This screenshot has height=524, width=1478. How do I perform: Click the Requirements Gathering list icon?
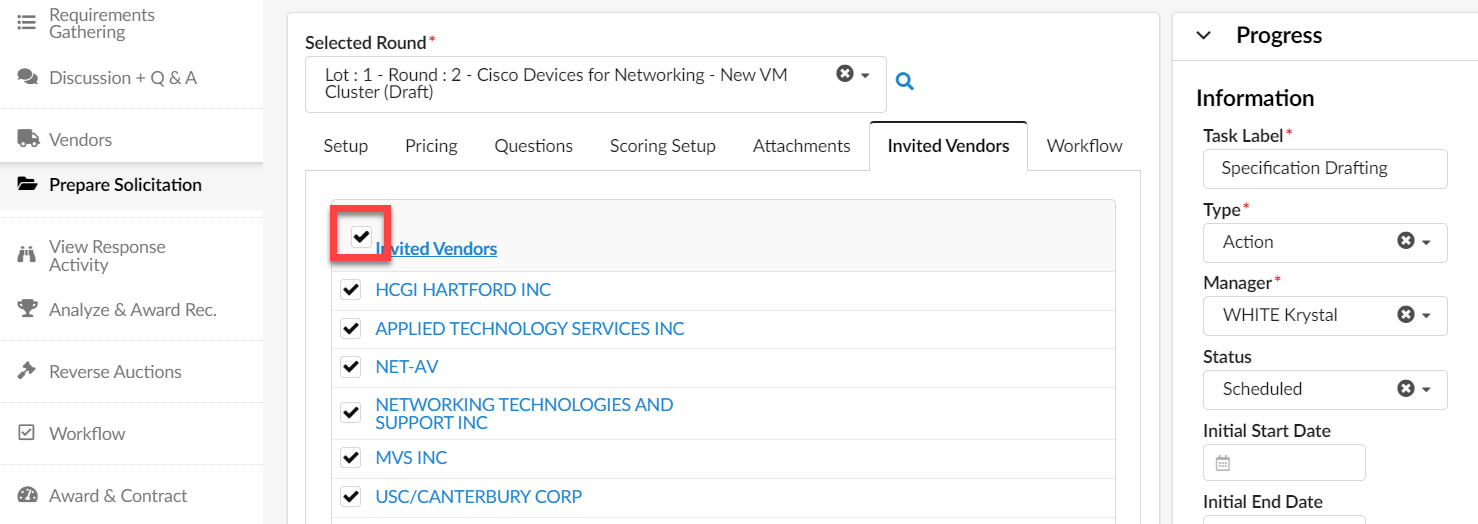pyautogui.click(x=28, y=22)
